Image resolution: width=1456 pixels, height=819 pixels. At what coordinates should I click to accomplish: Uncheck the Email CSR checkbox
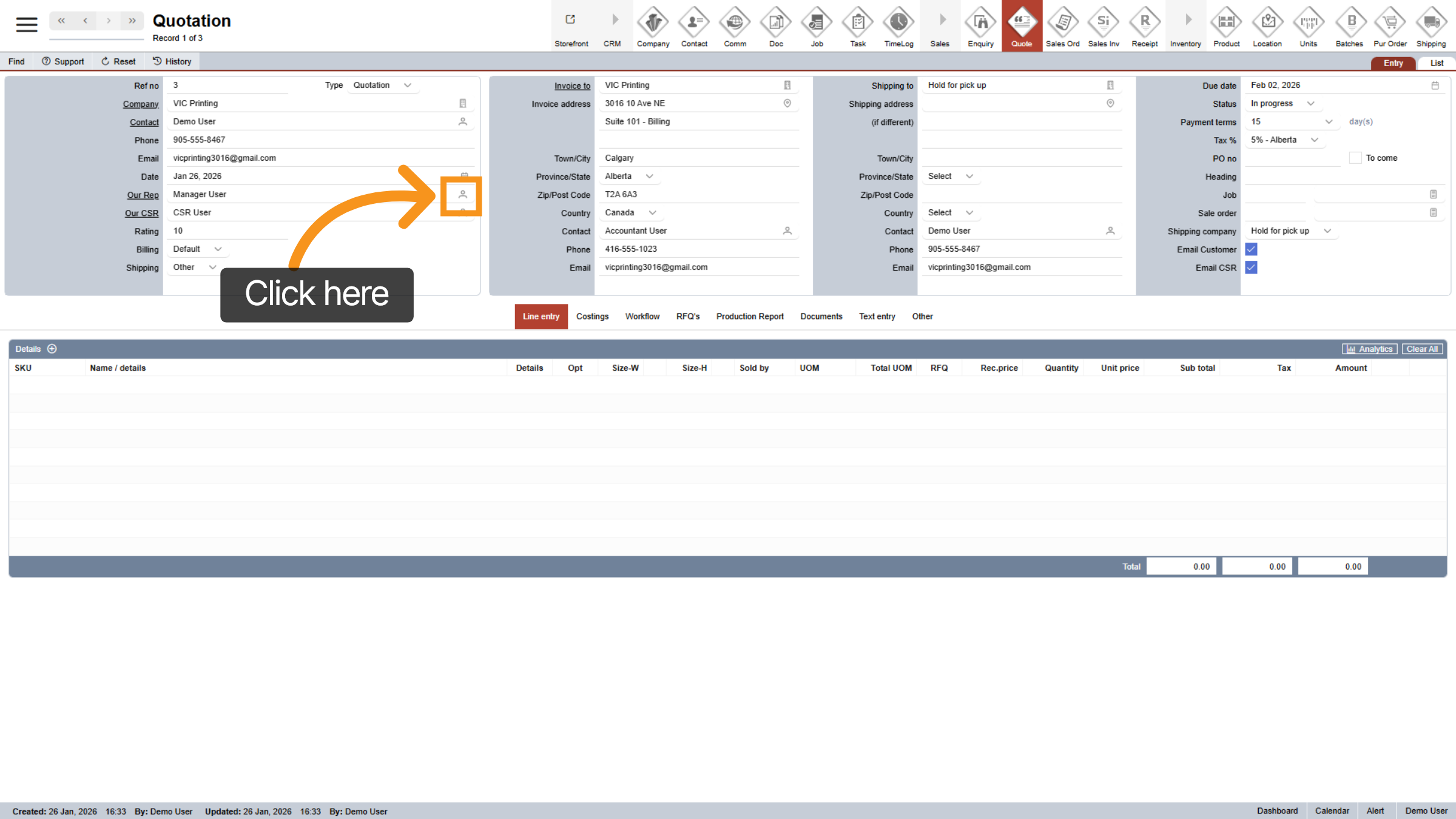1251,268
